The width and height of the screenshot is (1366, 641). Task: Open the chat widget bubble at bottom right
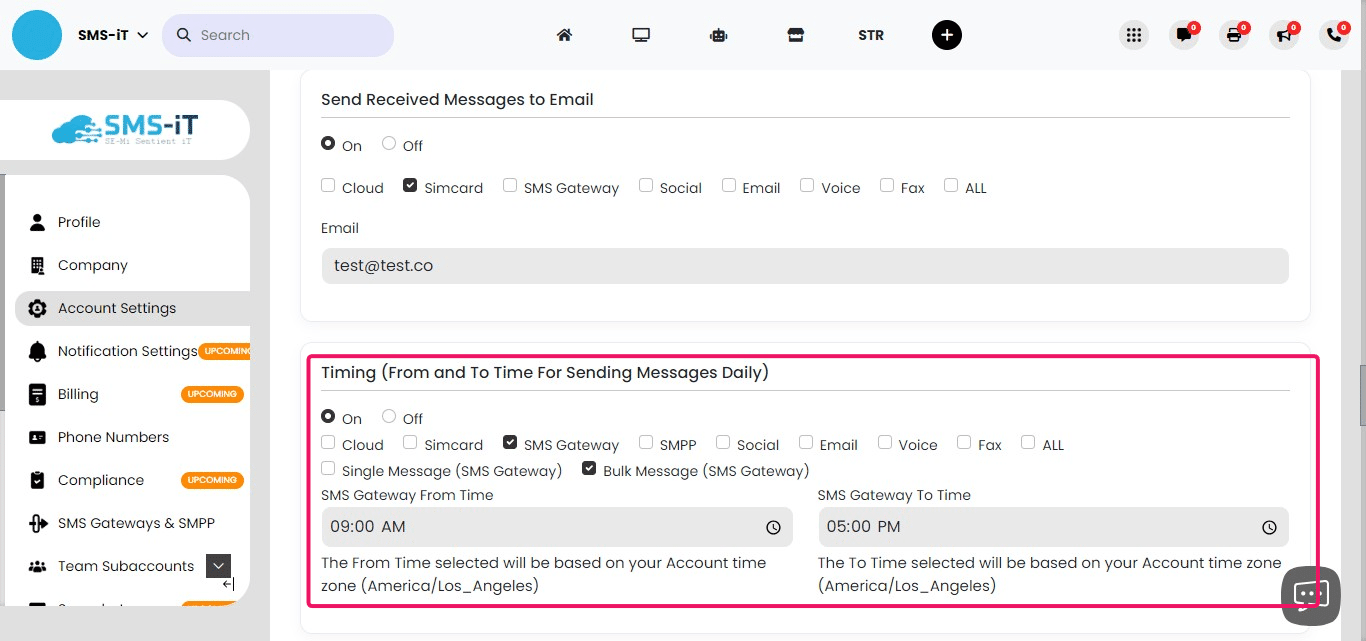1309,594
